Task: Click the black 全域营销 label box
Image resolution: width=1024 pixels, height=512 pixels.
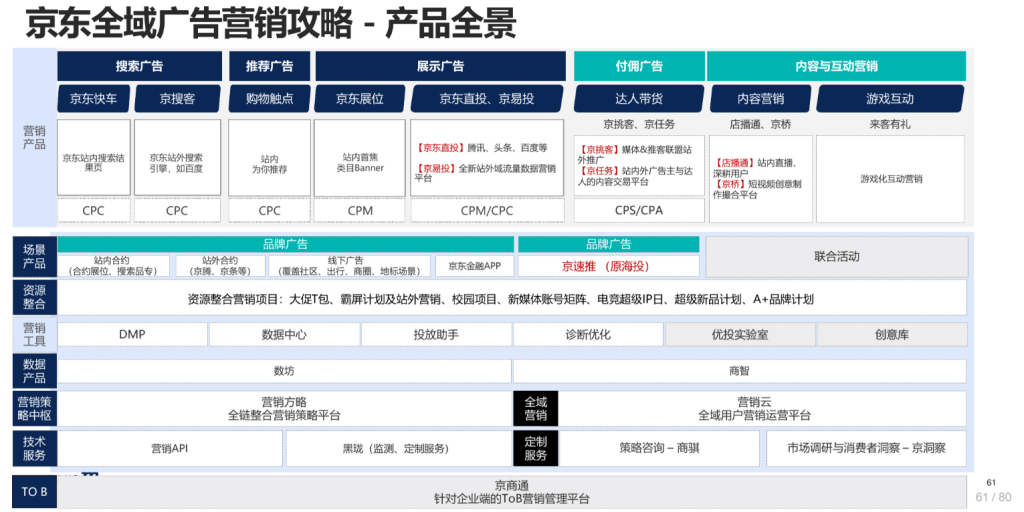Action: [536, 408]
